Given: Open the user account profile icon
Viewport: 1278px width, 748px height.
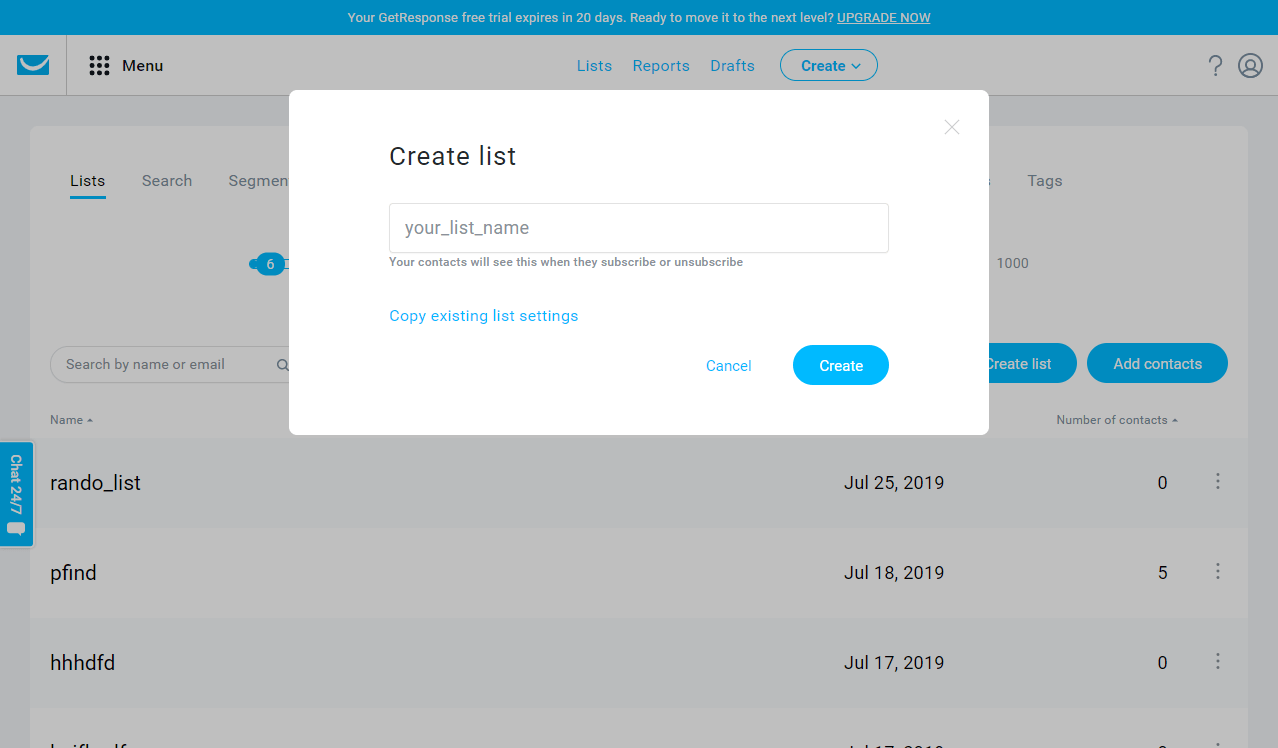Looking at the screenshot, I should coord(1250,66).
